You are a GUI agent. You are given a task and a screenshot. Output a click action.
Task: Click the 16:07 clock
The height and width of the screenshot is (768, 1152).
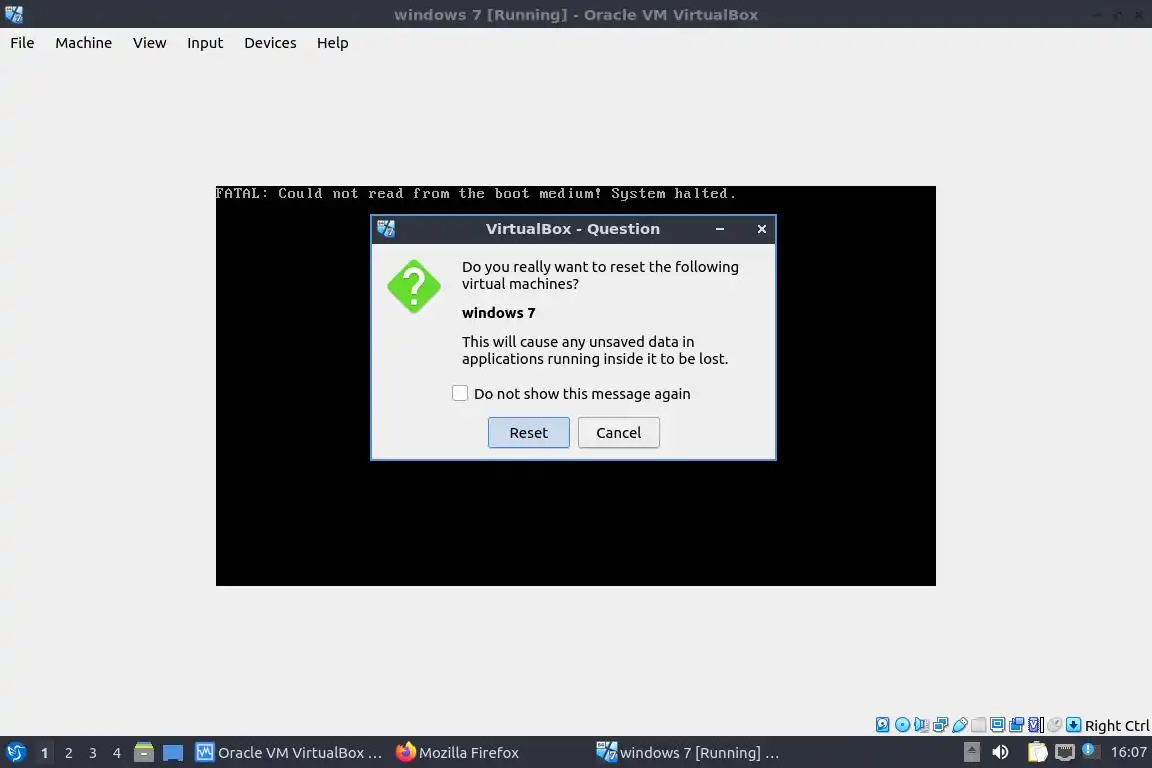pyautogui.click(x=1129, y=752)
